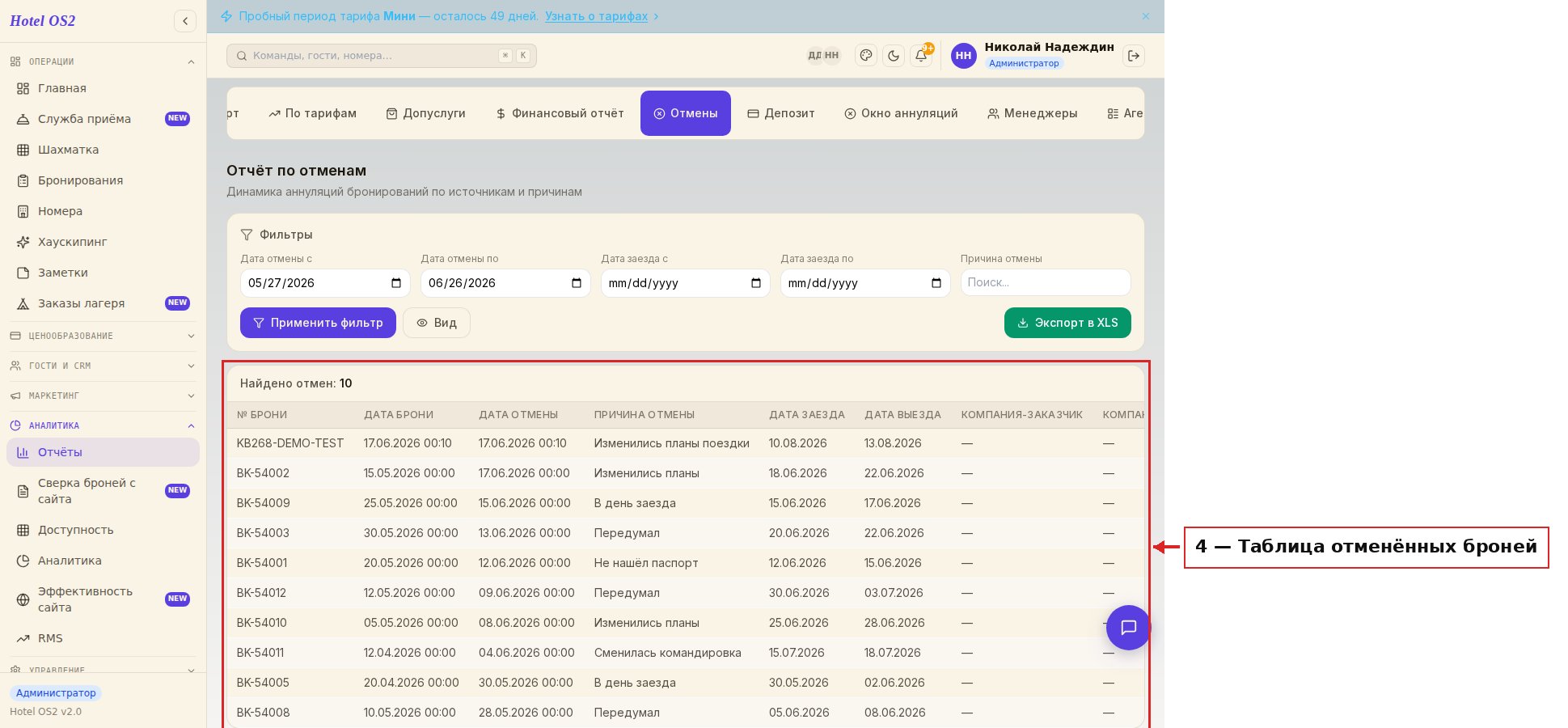Click the logout icon
The width and height of the screenshot is (1568, 728).
(x=1134, y=56)
